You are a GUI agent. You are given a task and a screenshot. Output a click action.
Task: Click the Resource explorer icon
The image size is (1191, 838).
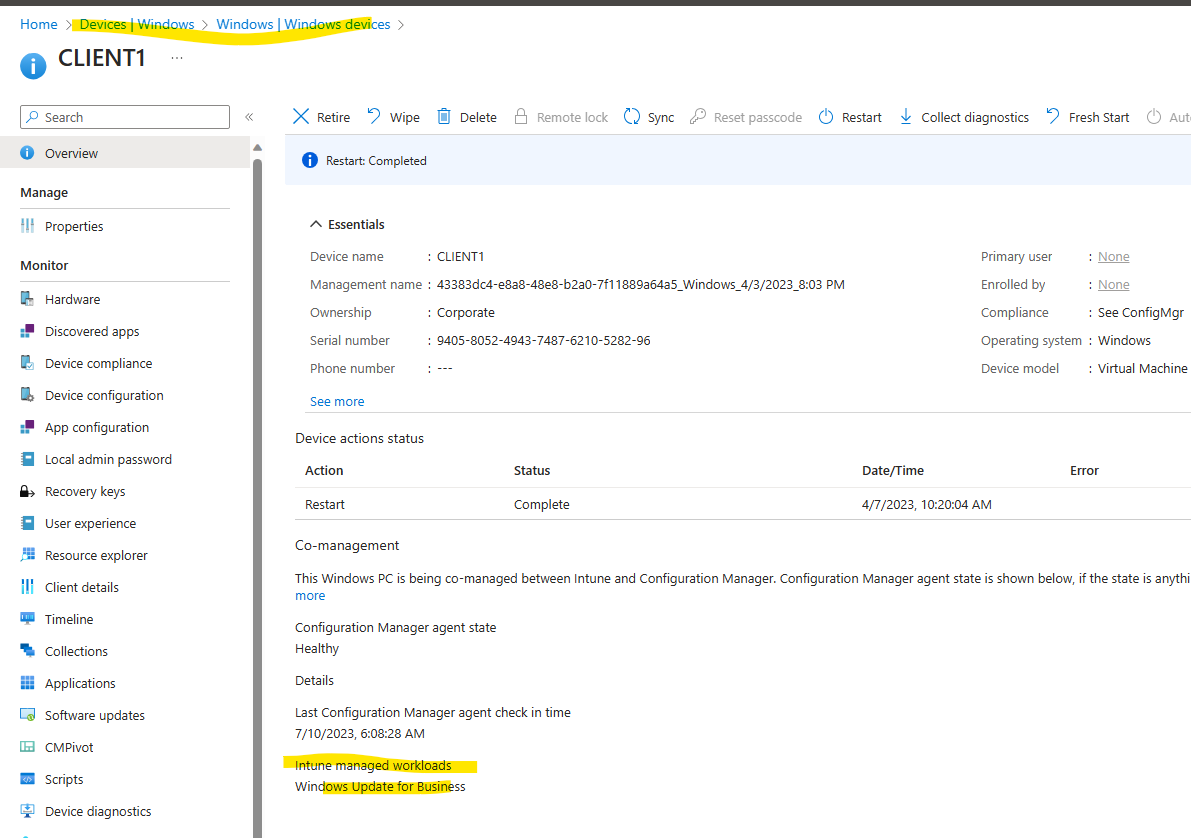(27, 555)
